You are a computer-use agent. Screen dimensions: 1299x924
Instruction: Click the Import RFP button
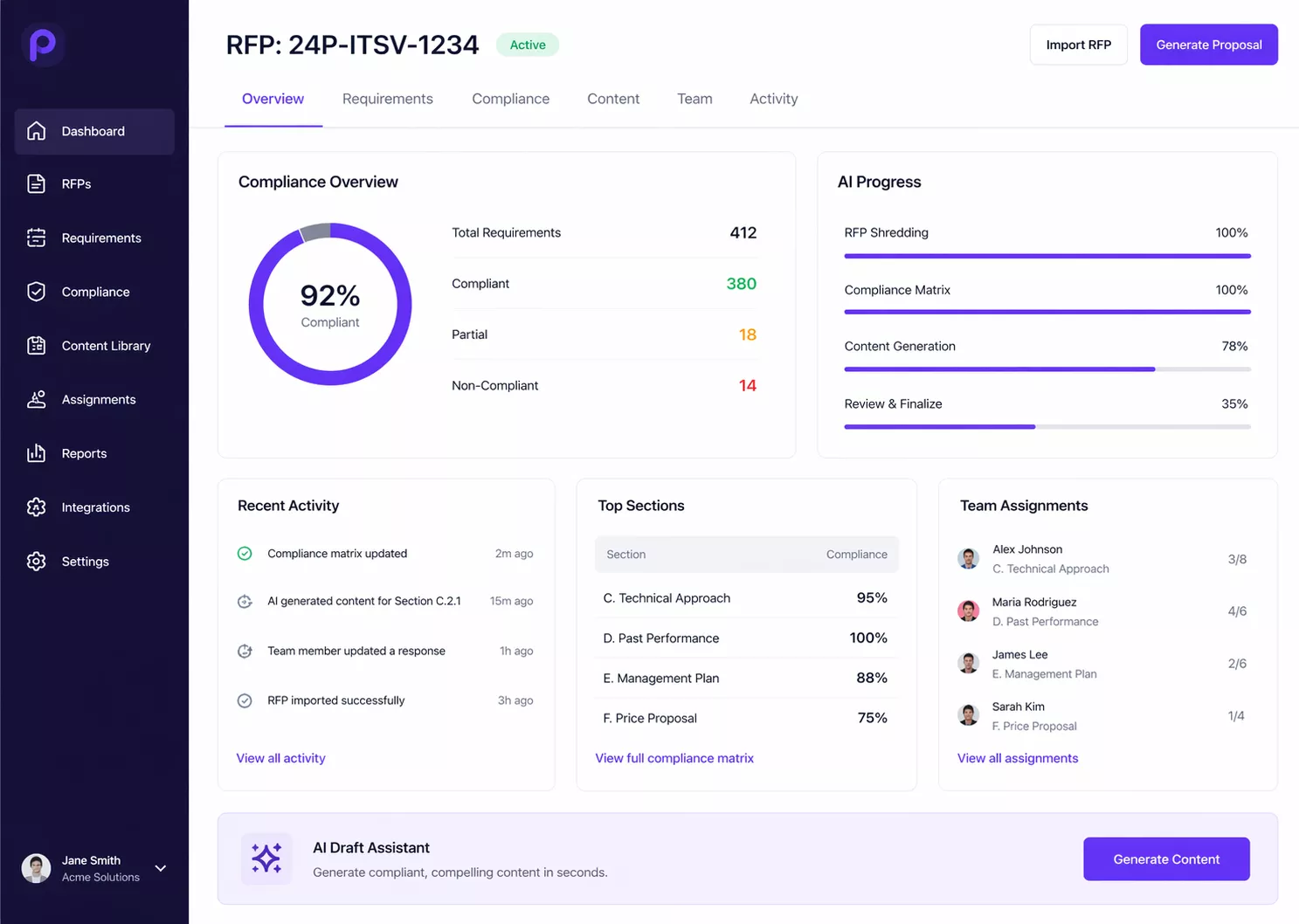pyautogui.click(x=1079, y=45)
